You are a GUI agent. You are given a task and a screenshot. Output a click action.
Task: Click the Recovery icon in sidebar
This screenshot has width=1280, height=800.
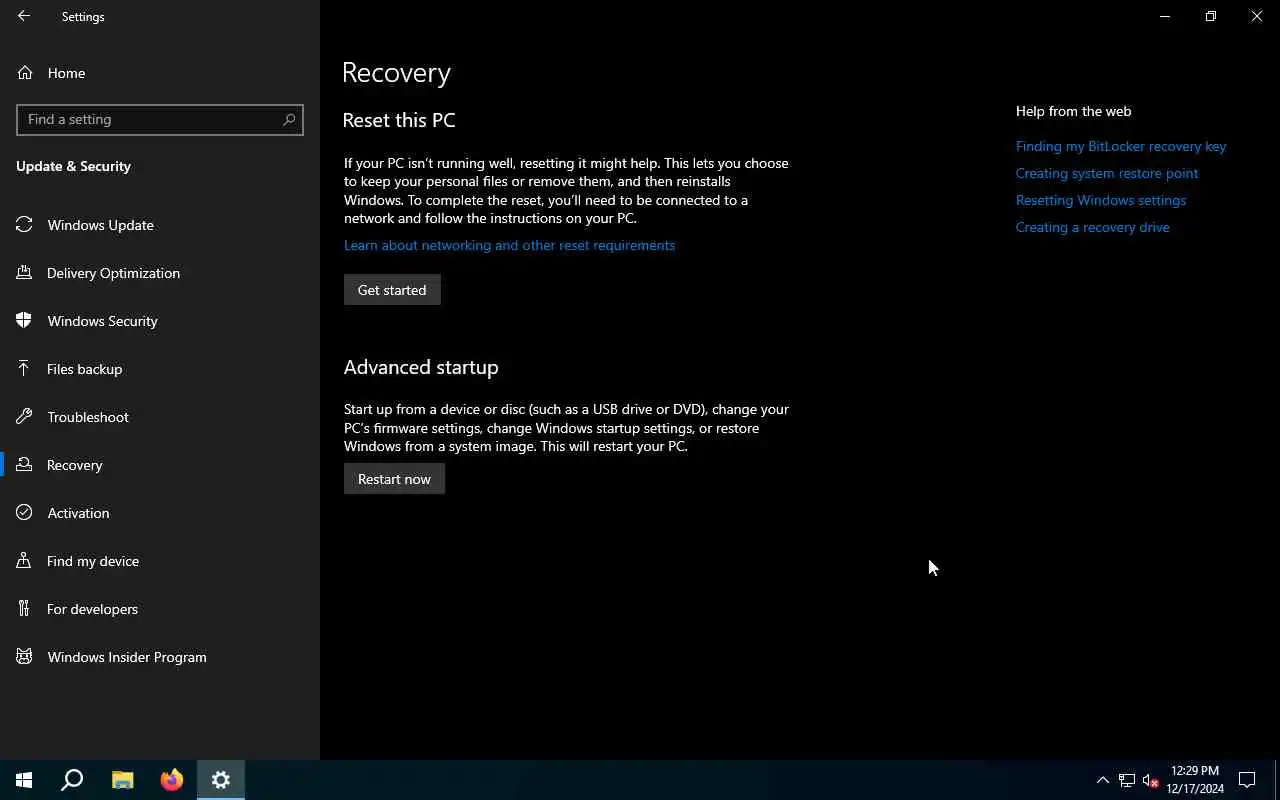click(x=25, y=465)
